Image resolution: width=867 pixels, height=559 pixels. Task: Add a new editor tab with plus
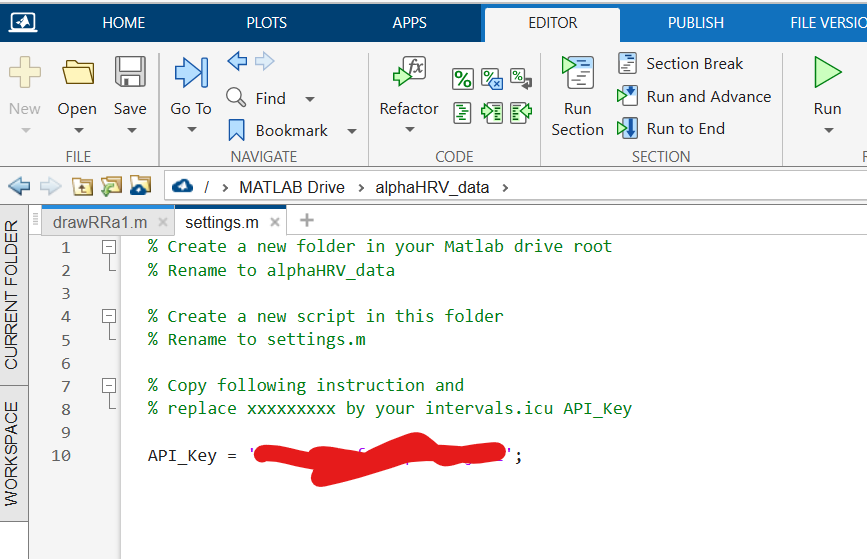click(307, 221)
